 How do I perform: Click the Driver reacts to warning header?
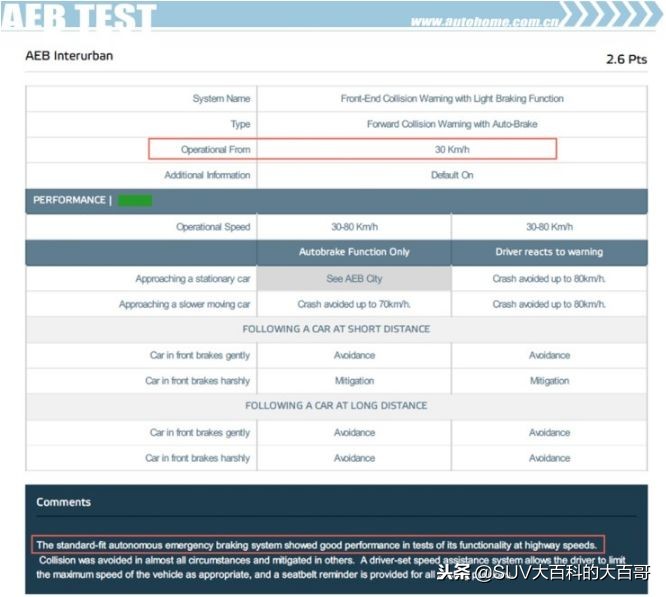(x=549, y=252)
